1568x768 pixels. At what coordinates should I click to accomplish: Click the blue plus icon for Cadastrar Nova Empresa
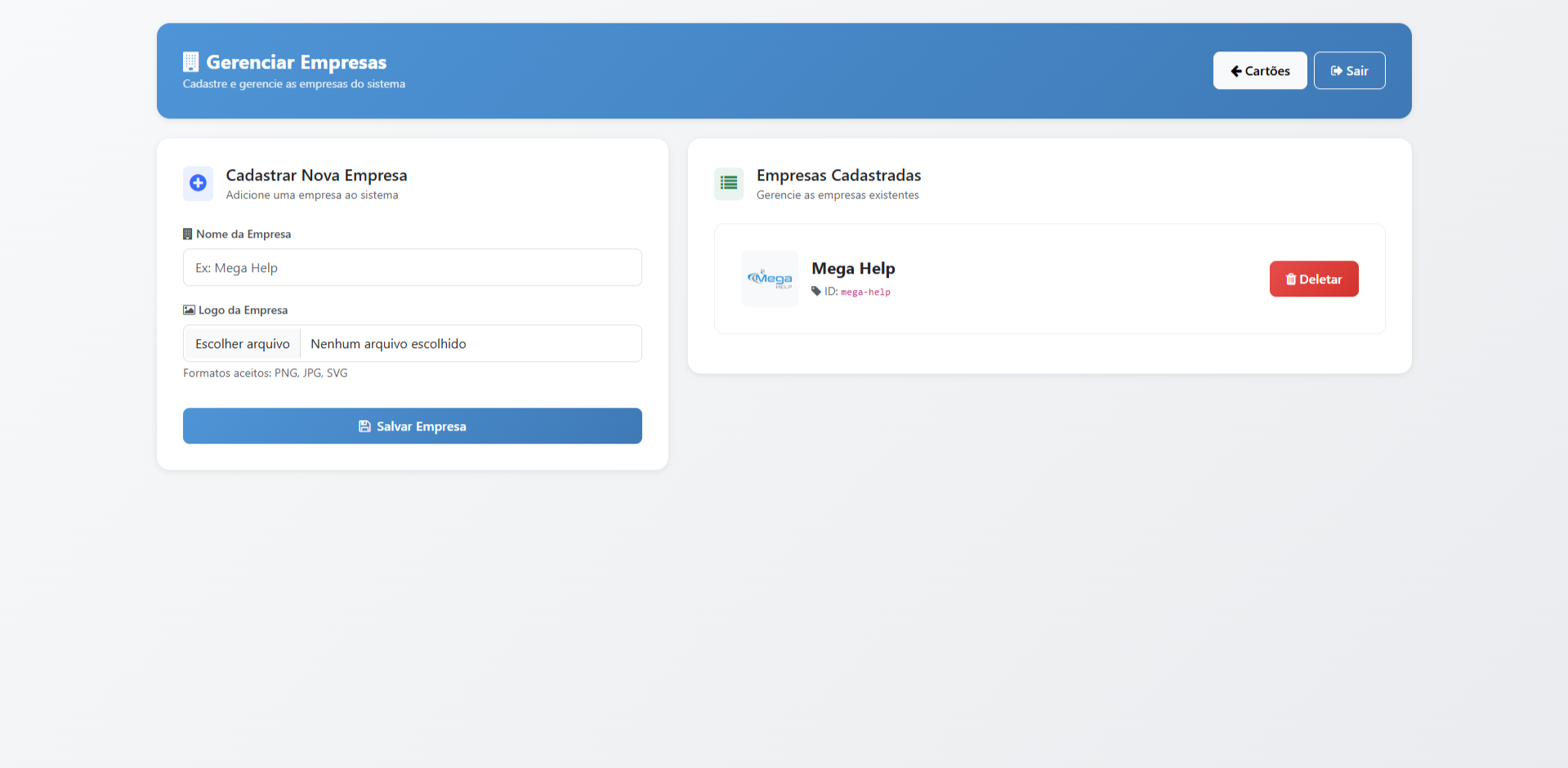click(198, 183)
